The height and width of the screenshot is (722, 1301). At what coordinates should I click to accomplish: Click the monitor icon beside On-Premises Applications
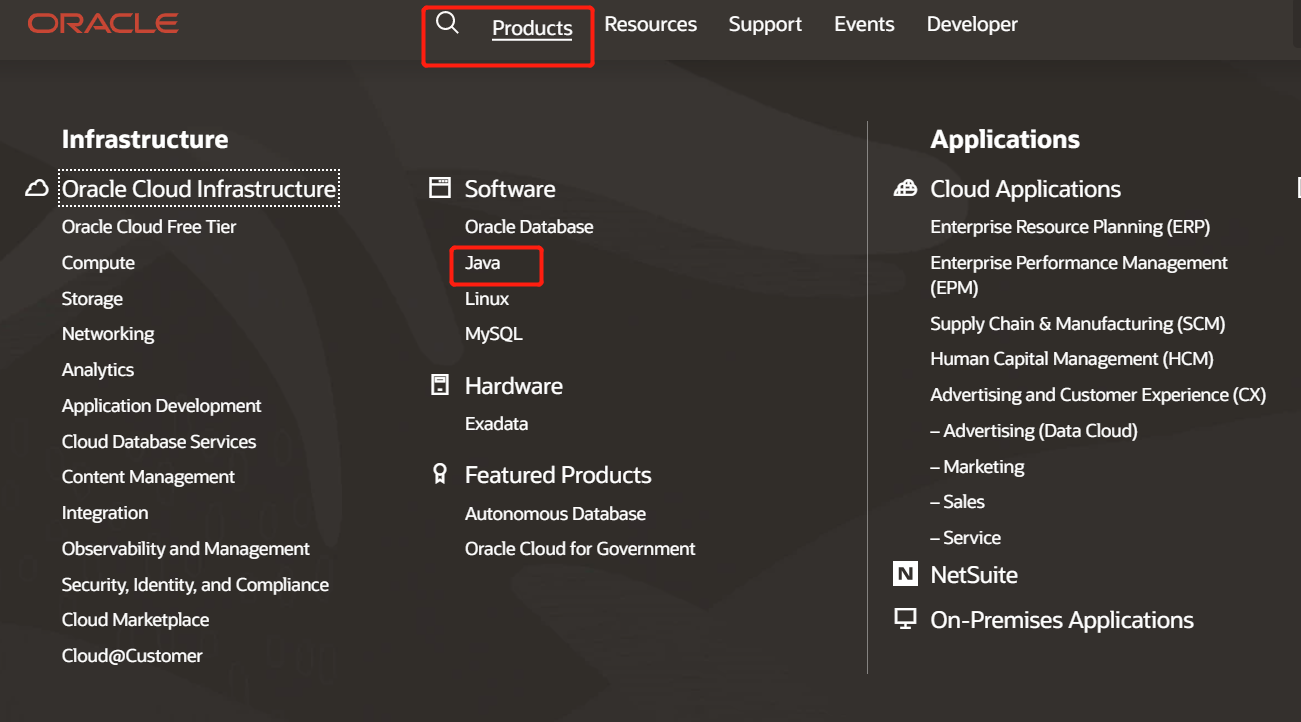[905, 619]
